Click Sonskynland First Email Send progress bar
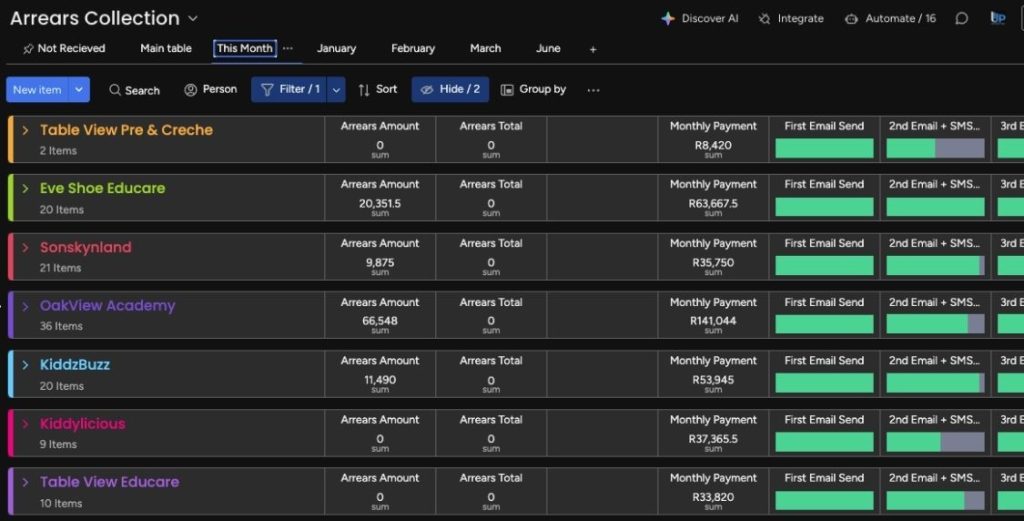Screen dimensions: 1024x521 [824, 266]
